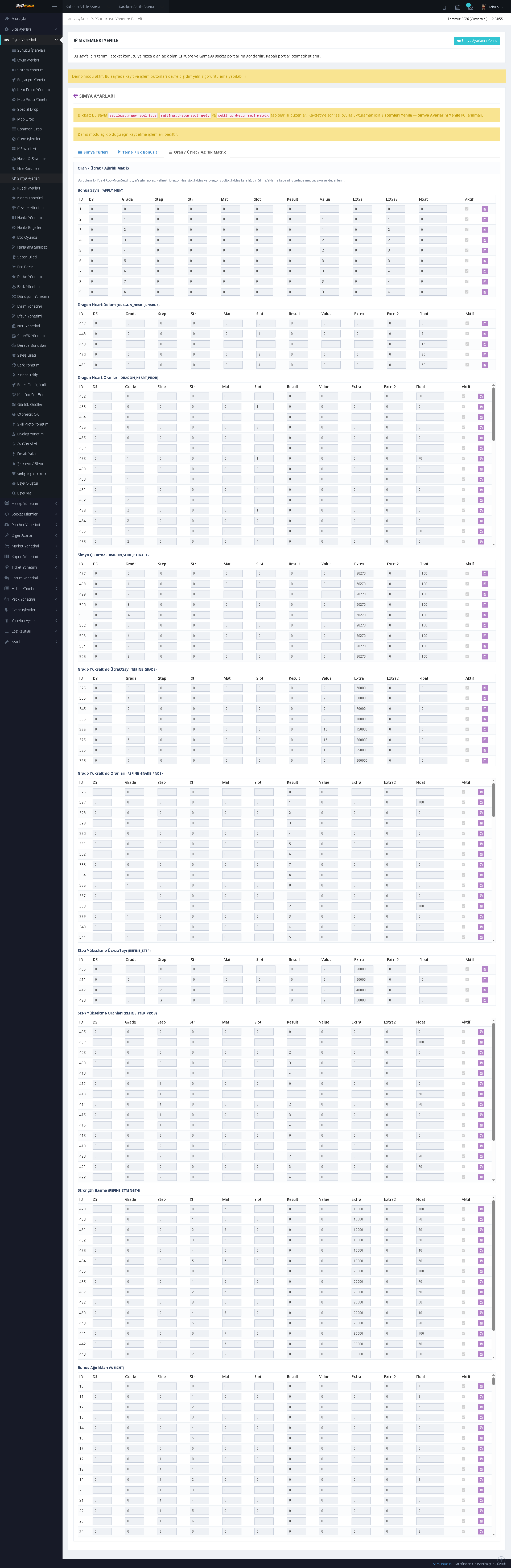Toggle the hamburger sidebar menu icon
This screenshot has height=1568, width=511.
54,7
